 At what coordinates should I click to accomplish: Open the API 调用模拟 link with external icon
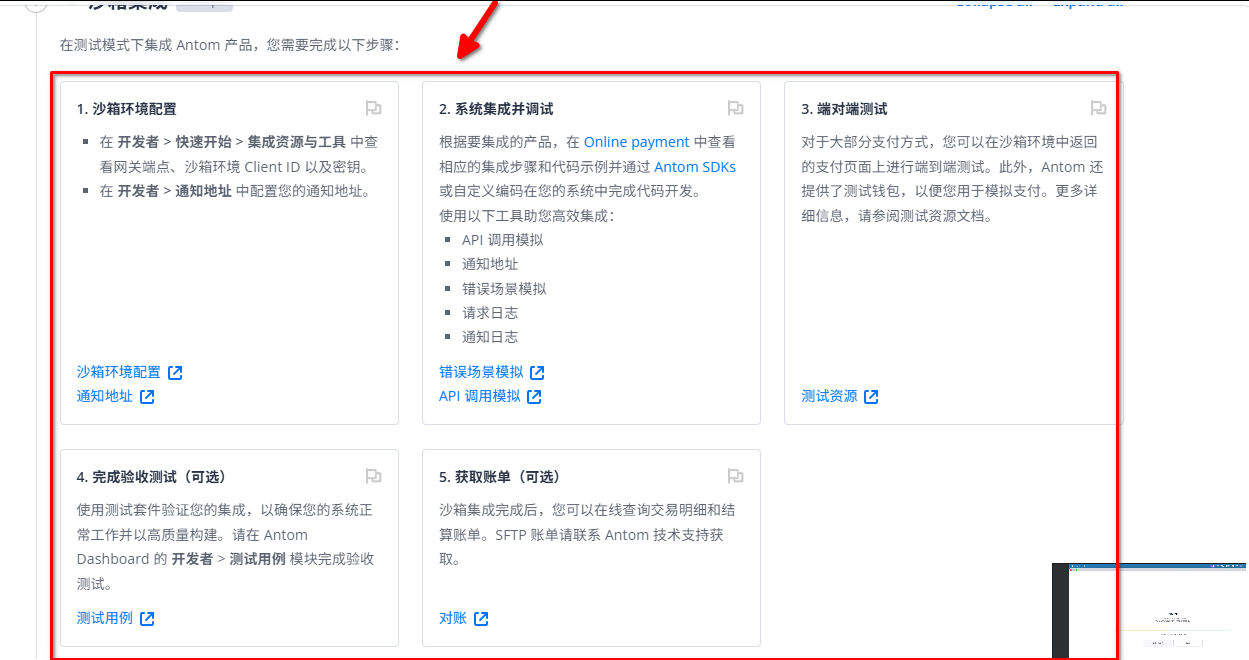(x=490, y=396)
